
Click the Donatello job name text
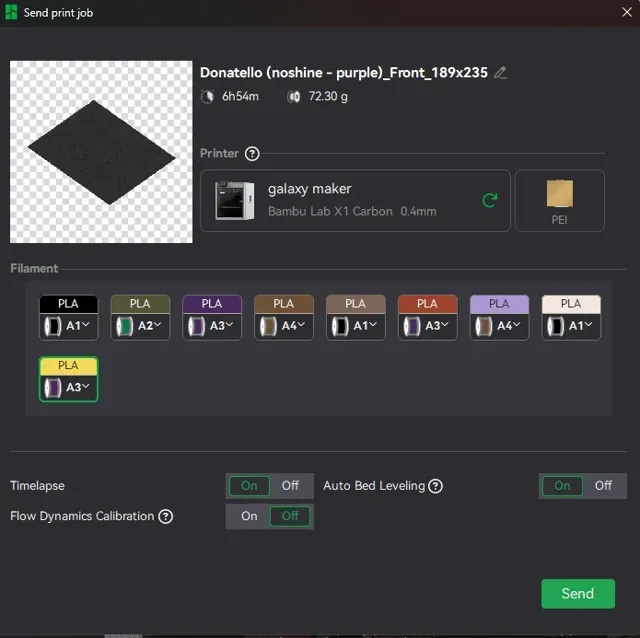[344, 73]
